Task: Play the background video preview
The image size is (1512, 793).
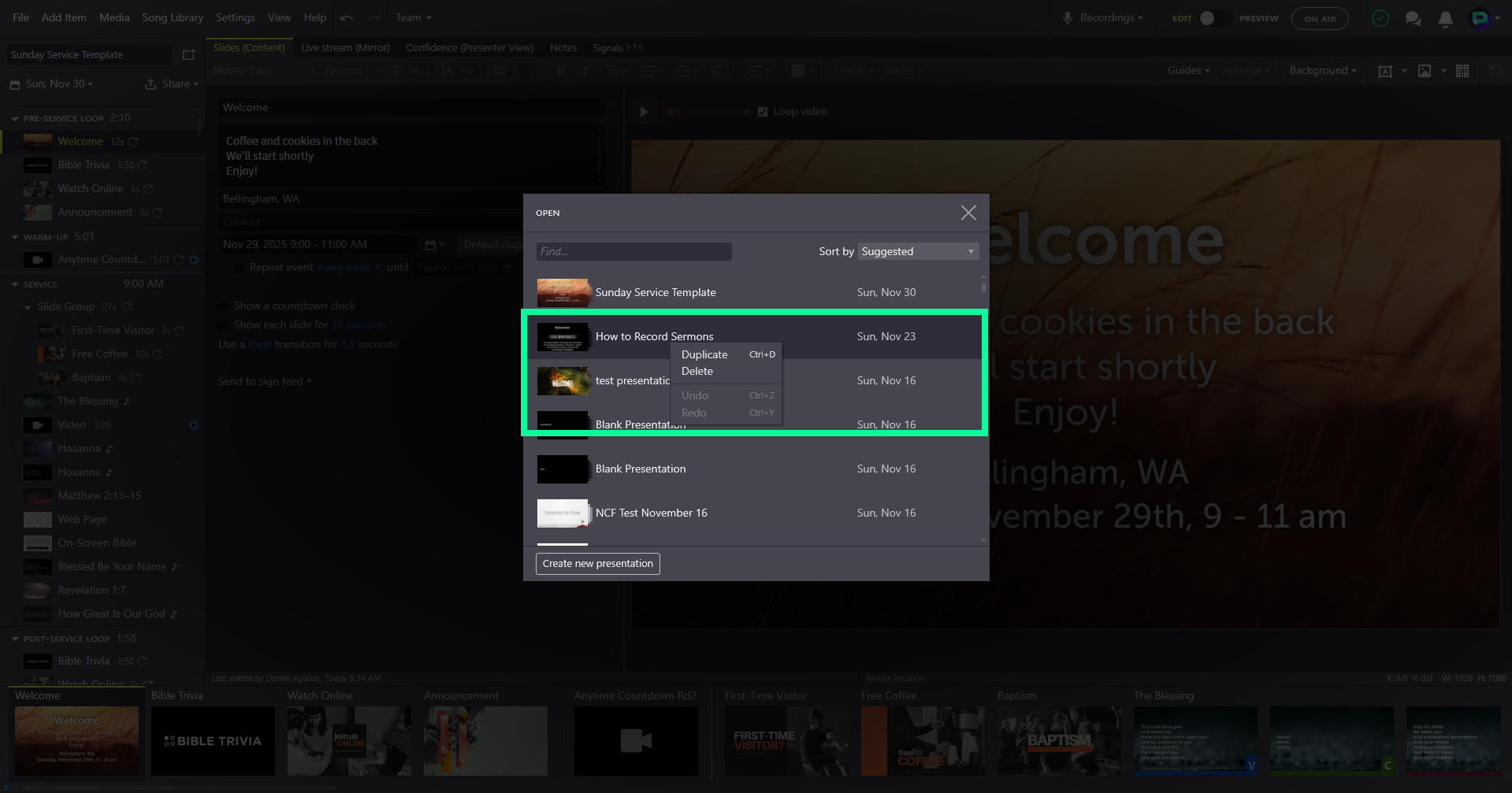Action: point(644,112)
